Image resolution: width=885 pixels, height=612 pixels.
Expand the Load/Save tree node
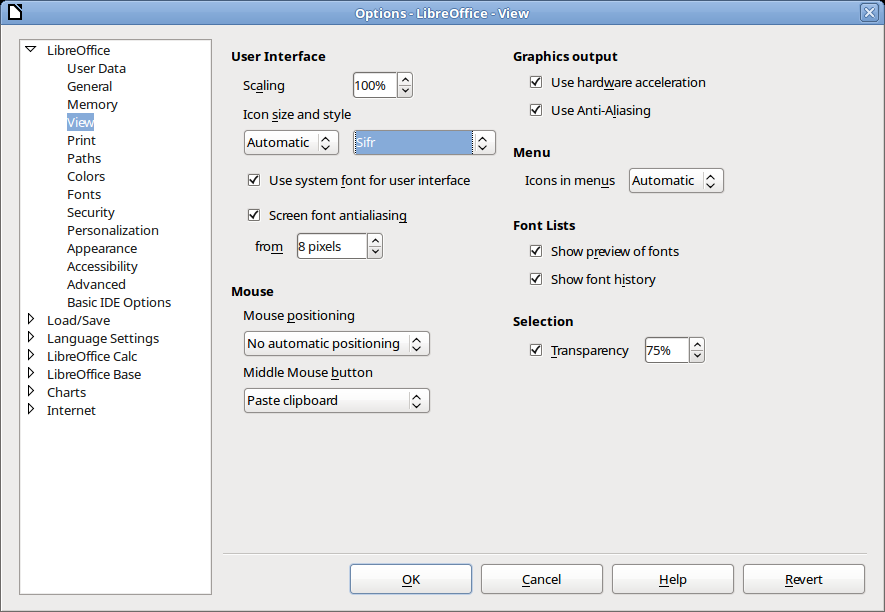[x=31, y=320]
